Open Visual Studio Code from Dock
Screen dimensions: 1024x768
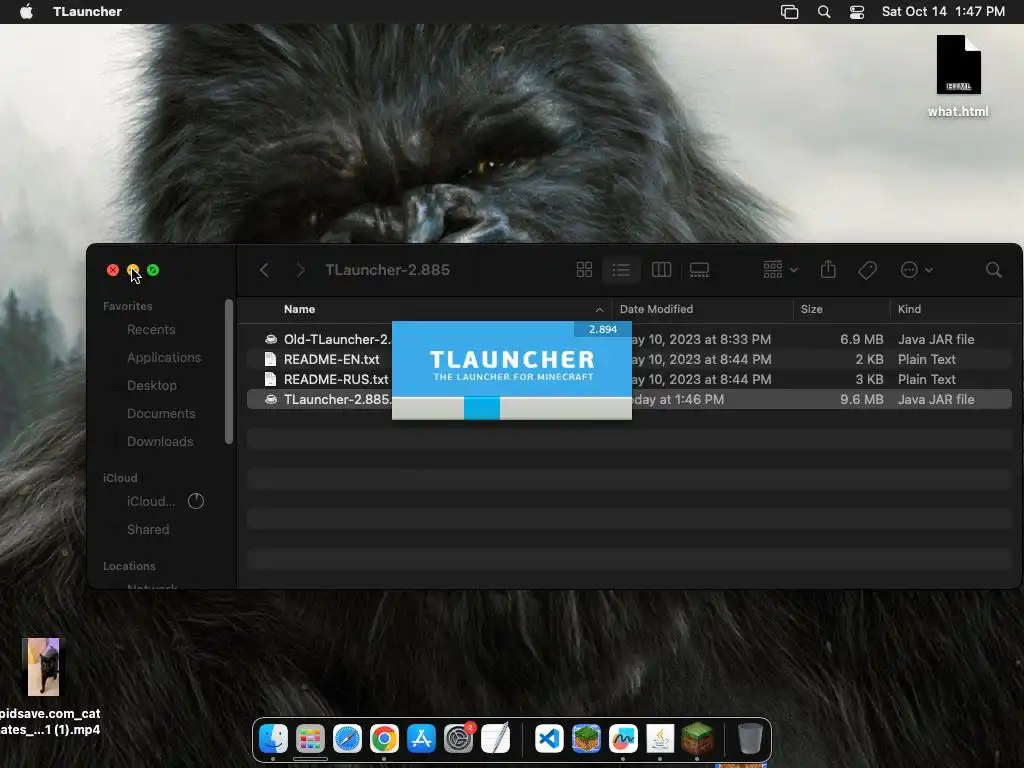[549, 739]
